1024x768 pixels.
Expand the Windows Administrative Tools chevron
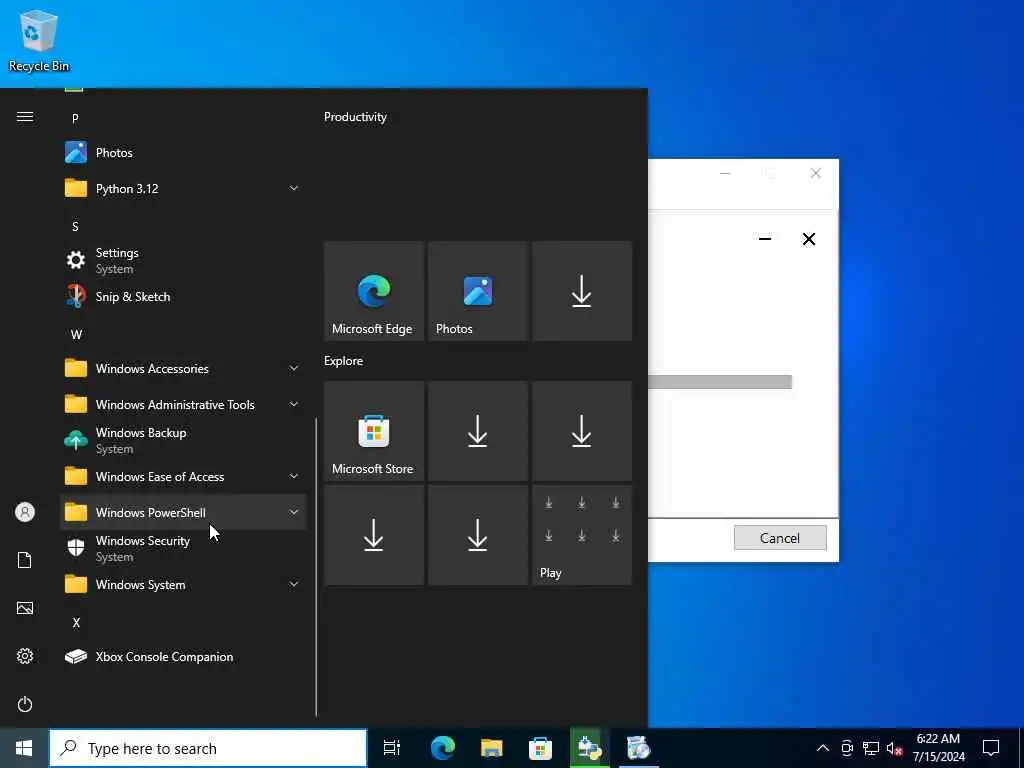click(x=294, y=405)
